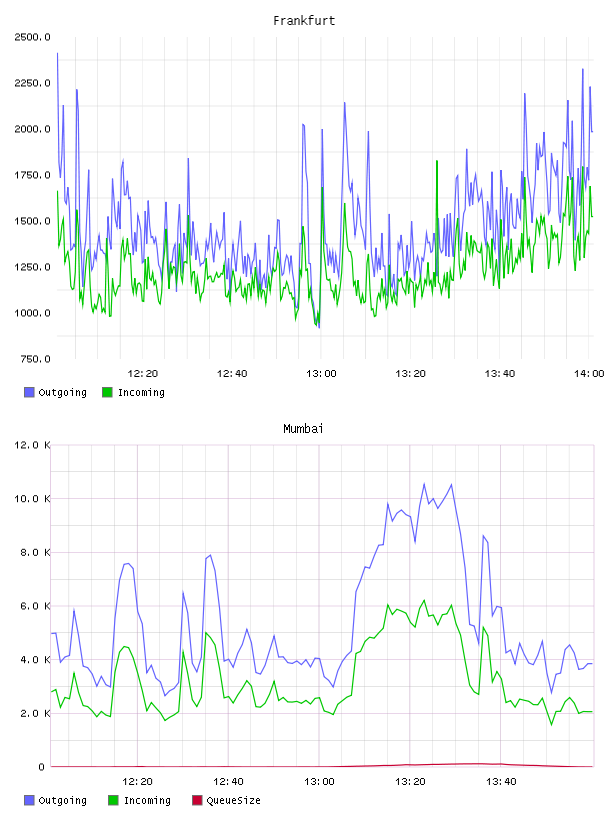Viewport: 608px width, 816px height.
Task: Click the 2500.0 y-axis label in the Frankfurt chart
Action: click(32, 37)
